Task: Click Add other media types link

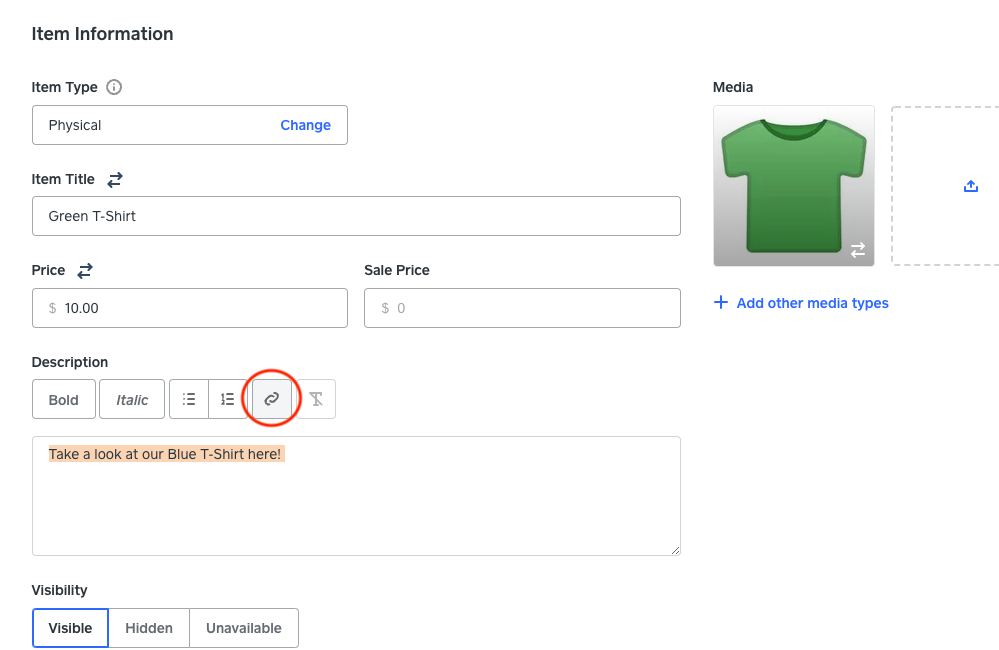Action: click(812, 303)
